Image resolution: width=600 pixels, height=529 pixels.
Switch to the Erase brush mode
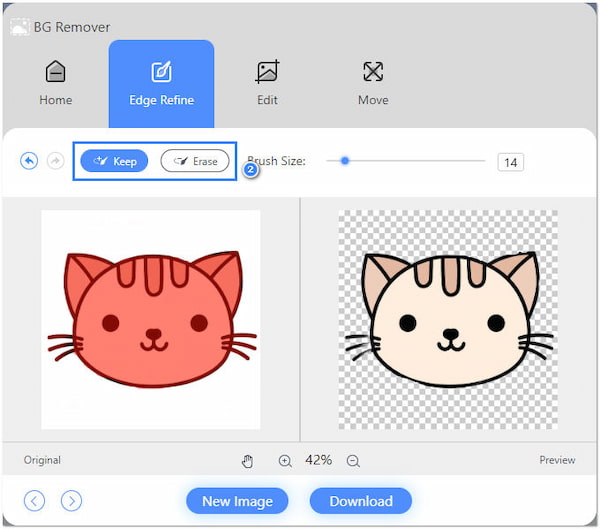195,161
